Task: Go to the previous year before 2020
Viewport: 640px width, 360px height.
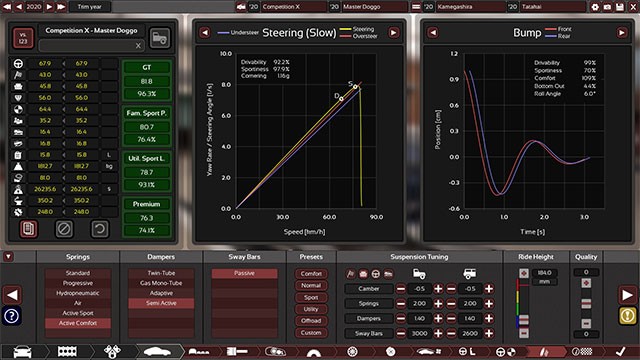Action: (x=19, y=7)
